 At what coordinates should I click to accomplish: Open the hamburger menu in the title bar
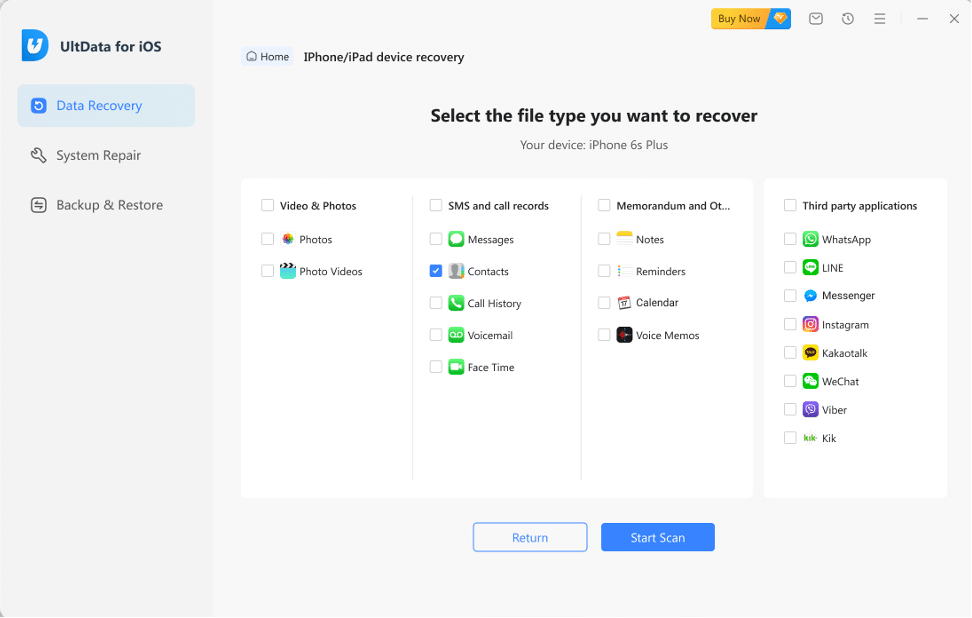point(879,18)
